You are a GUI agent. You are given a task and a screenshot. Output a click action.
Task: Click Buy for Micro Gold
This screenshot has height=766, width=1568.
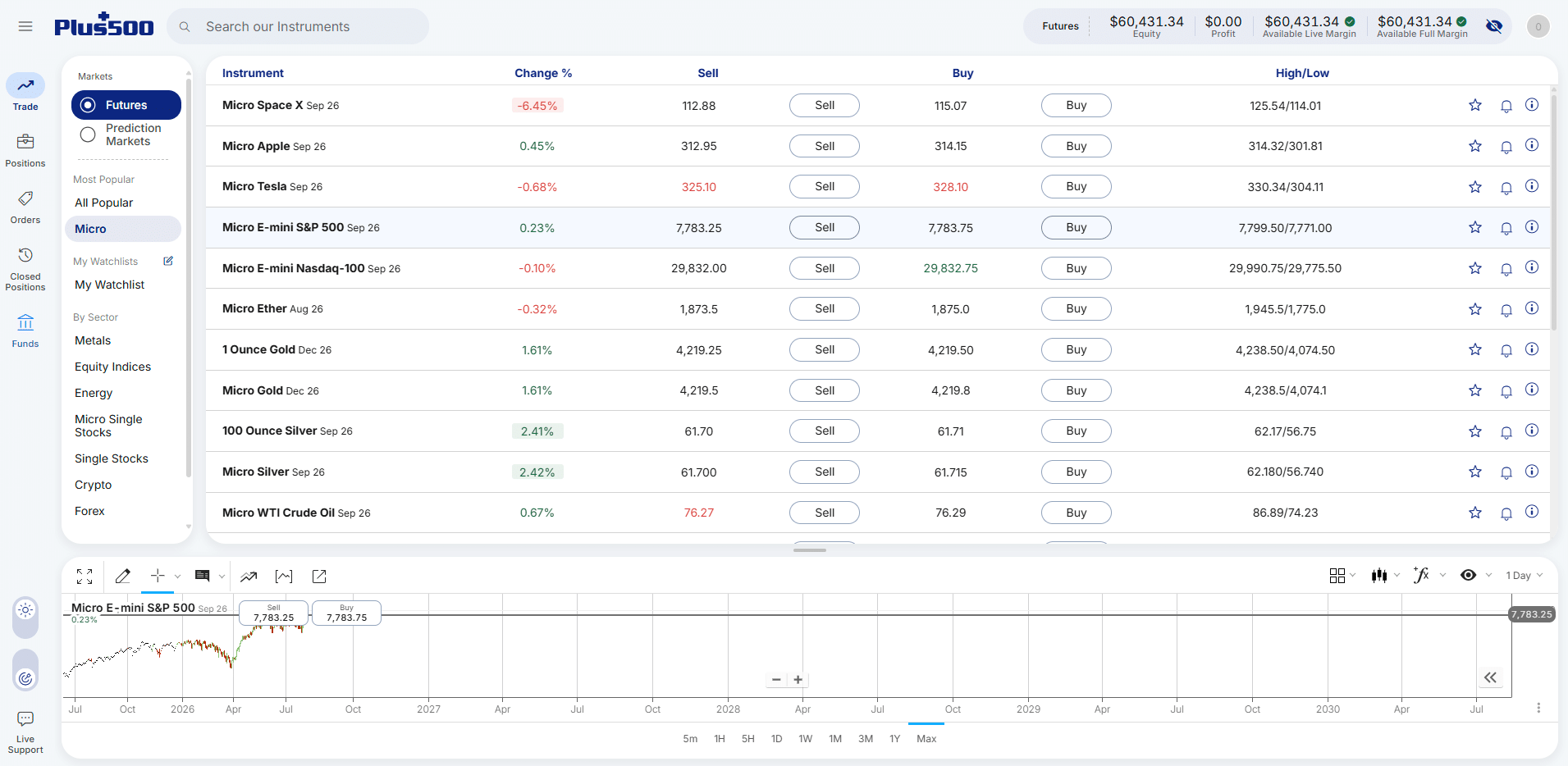tap(1077, 390)
